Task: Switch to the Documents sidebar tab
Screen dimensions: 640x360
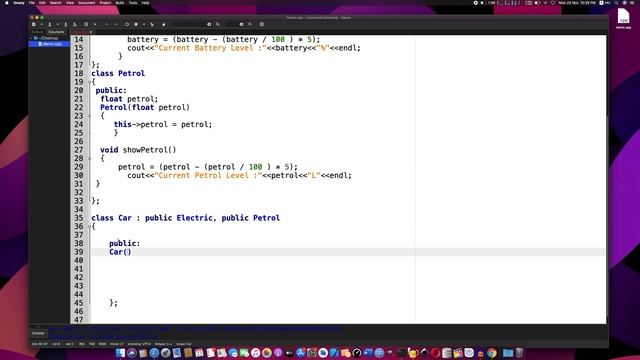Action: [56, 32]
